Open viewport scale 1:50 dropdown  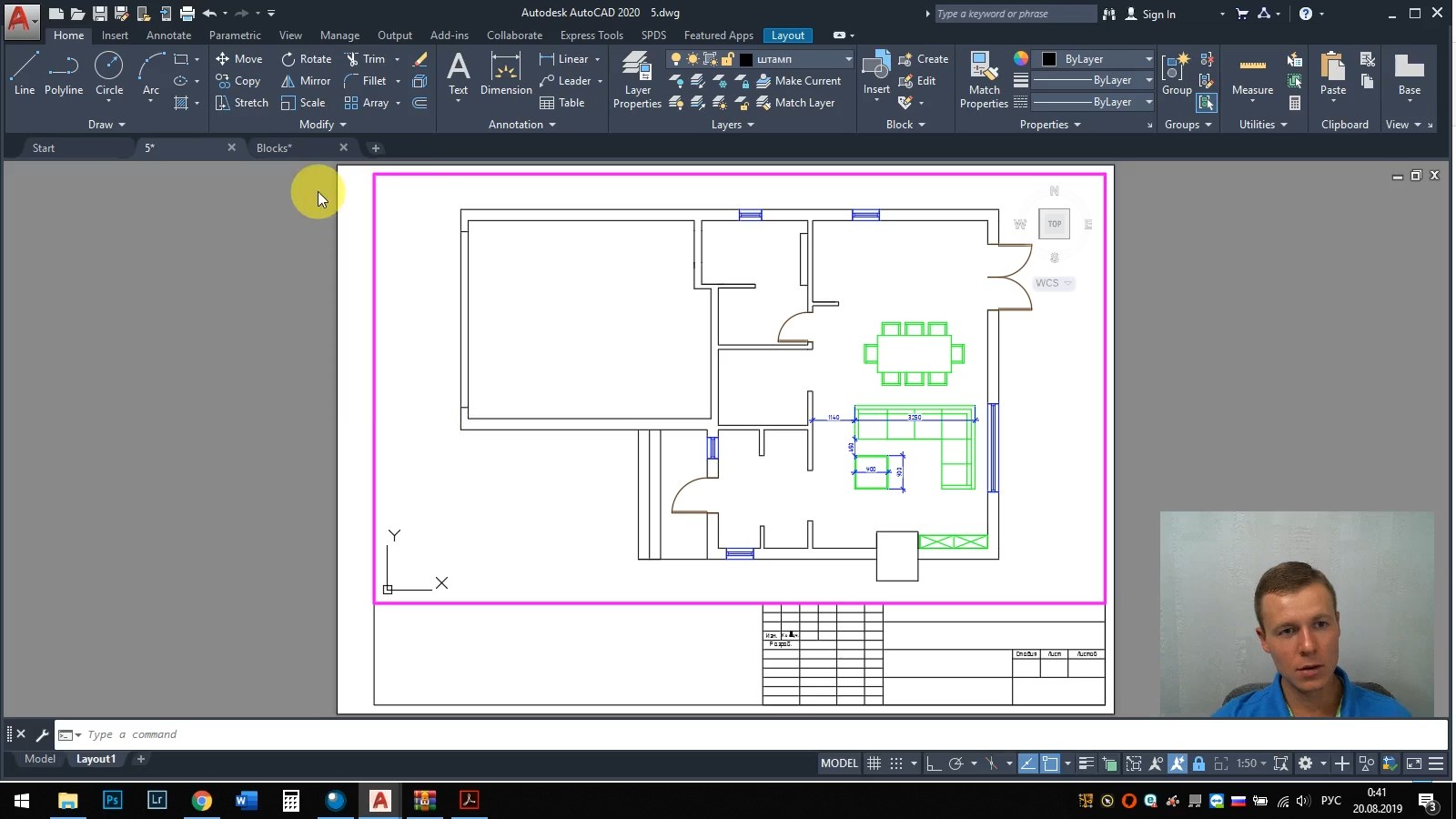1251,763
